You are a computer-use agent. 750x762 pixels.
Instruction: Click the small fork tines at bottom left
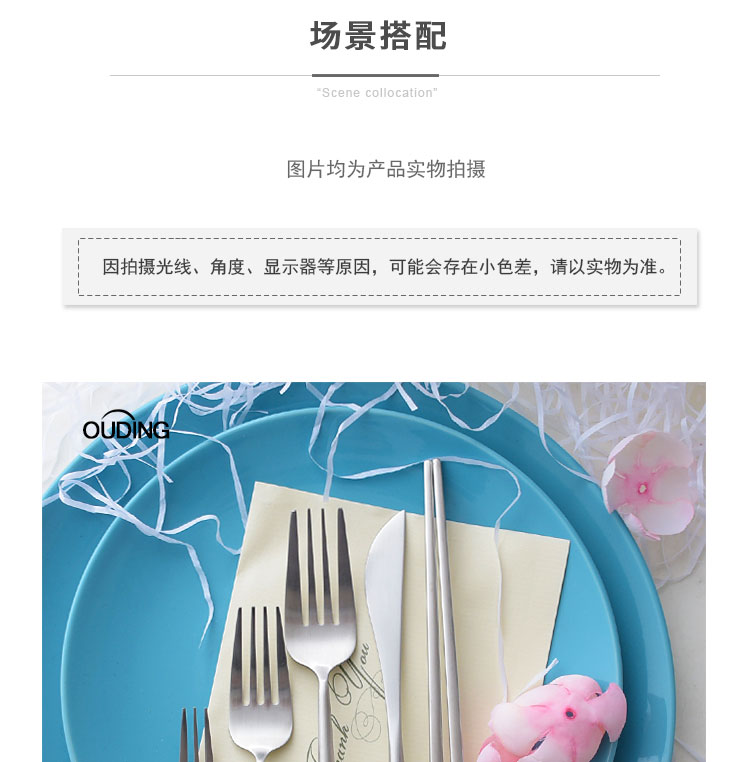(x=196, y=736)
